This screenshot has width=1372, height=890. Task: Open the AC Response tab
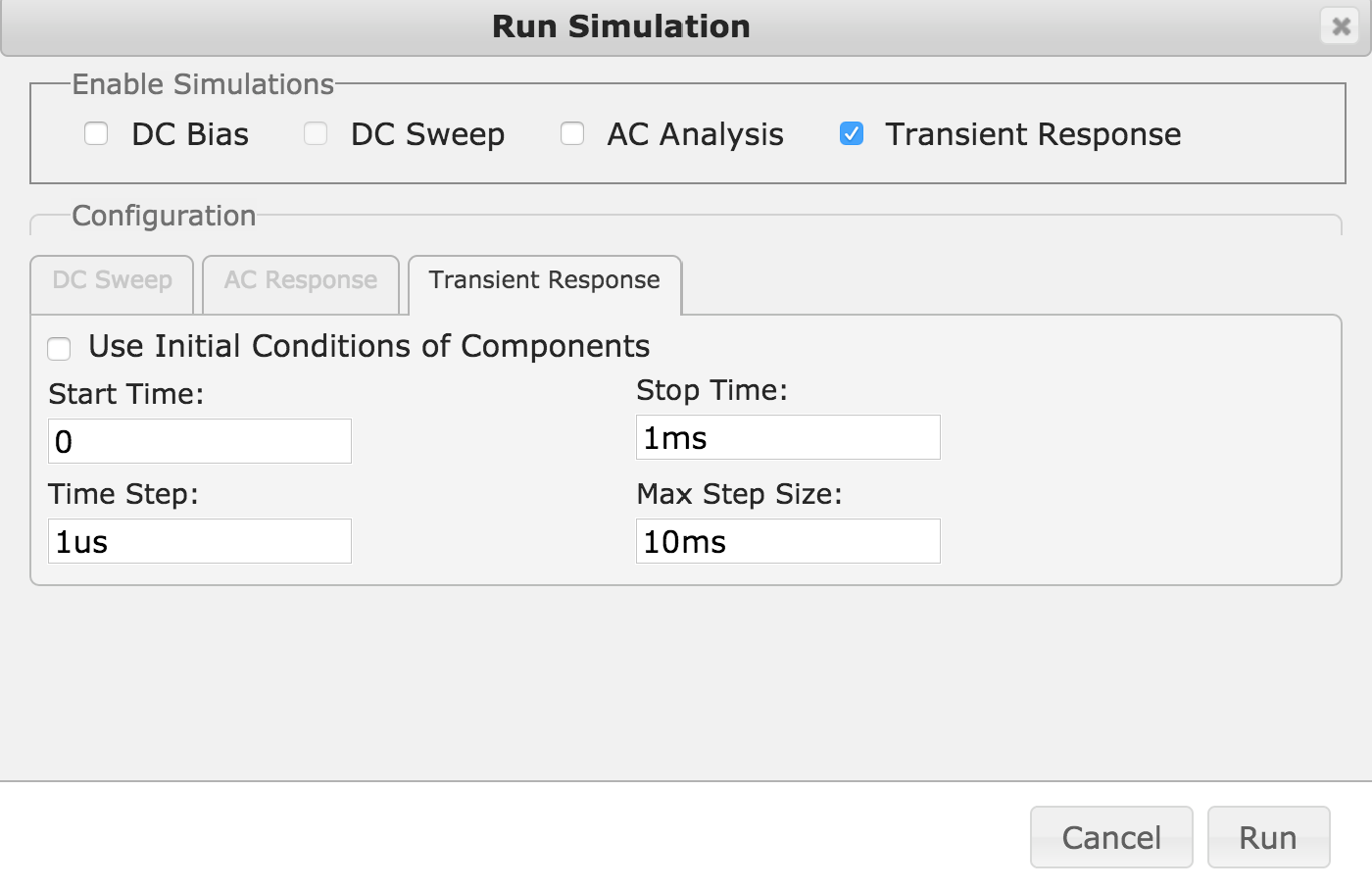pos(300,281)
